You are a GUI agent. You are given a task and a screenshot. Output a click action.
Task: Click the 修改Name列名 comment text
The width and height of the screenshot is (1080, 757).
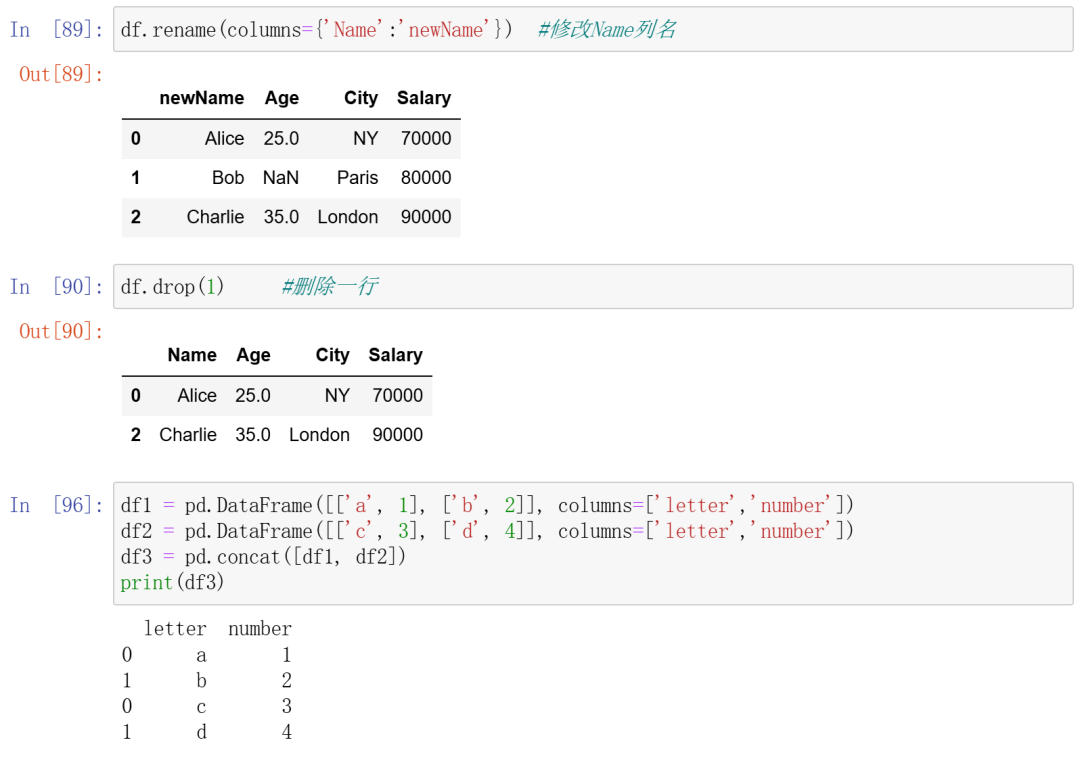607,30
